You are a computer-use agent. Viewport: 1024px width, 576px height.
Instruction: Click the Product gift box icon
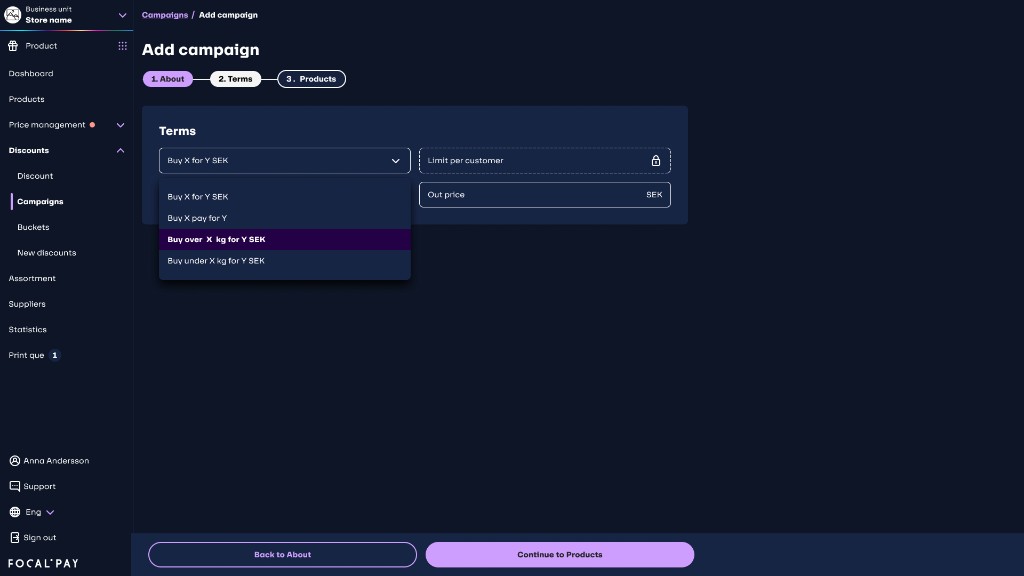[13, 46]
